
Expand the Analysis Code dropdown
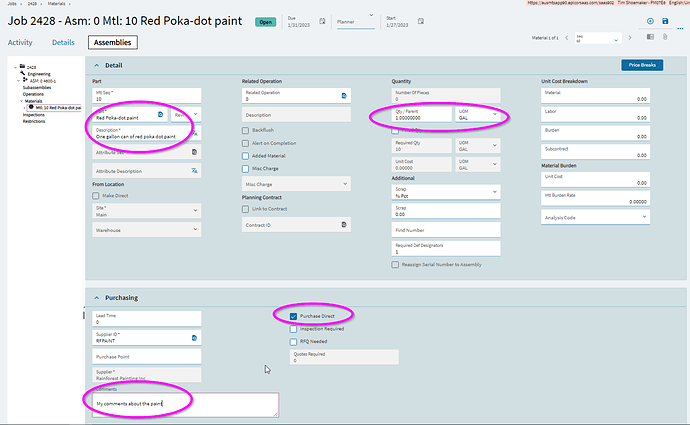(x=595, y=217)
